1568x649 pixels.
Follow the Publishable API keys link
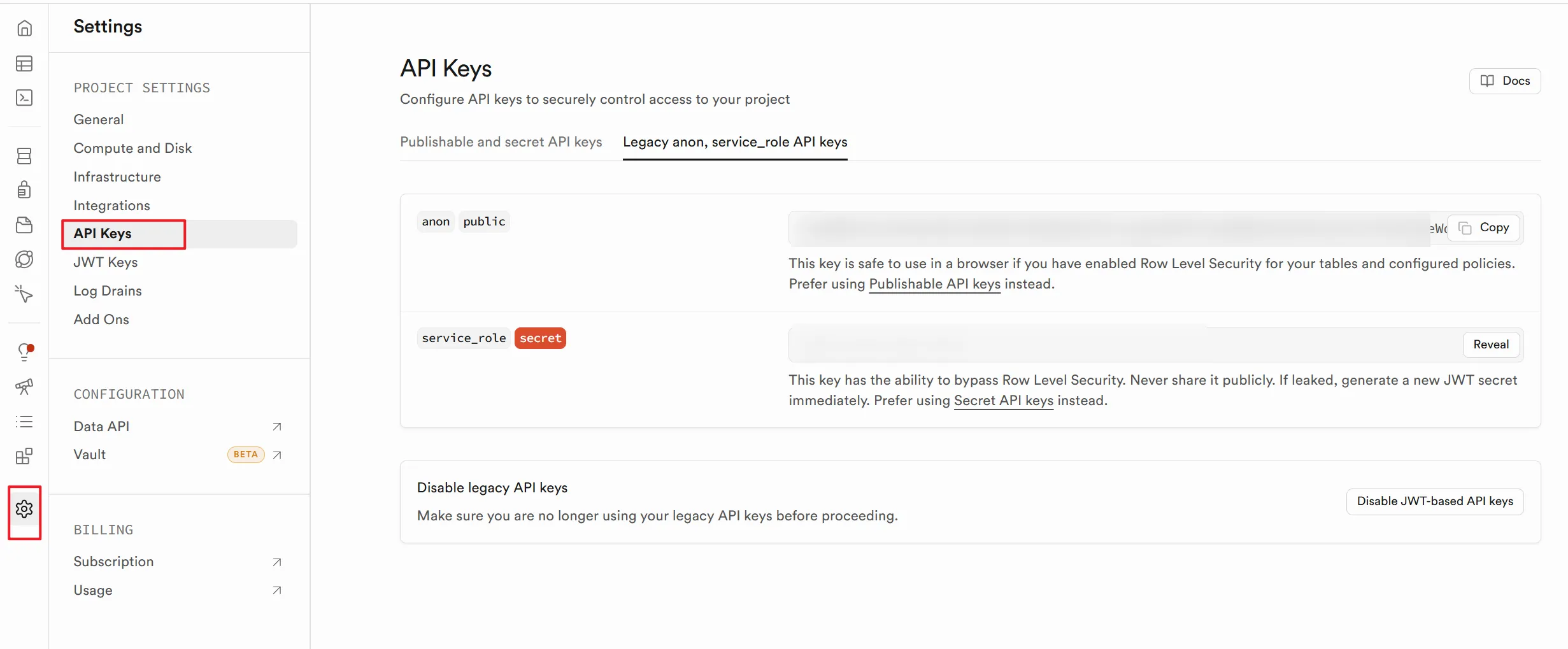[934, 284]
